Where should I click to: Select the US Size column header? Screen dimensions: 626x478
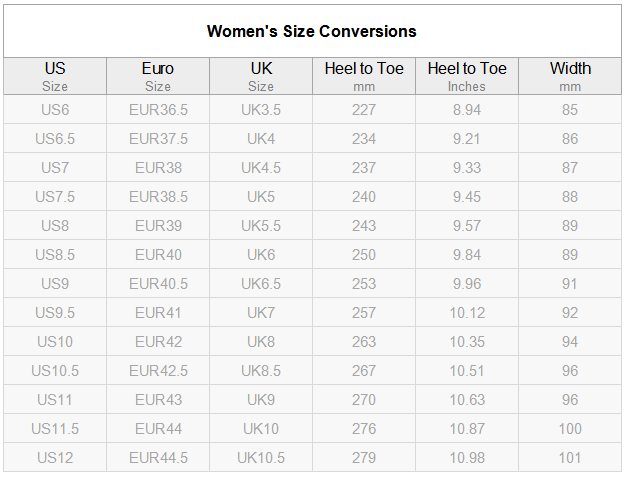(x=55, y=76)
